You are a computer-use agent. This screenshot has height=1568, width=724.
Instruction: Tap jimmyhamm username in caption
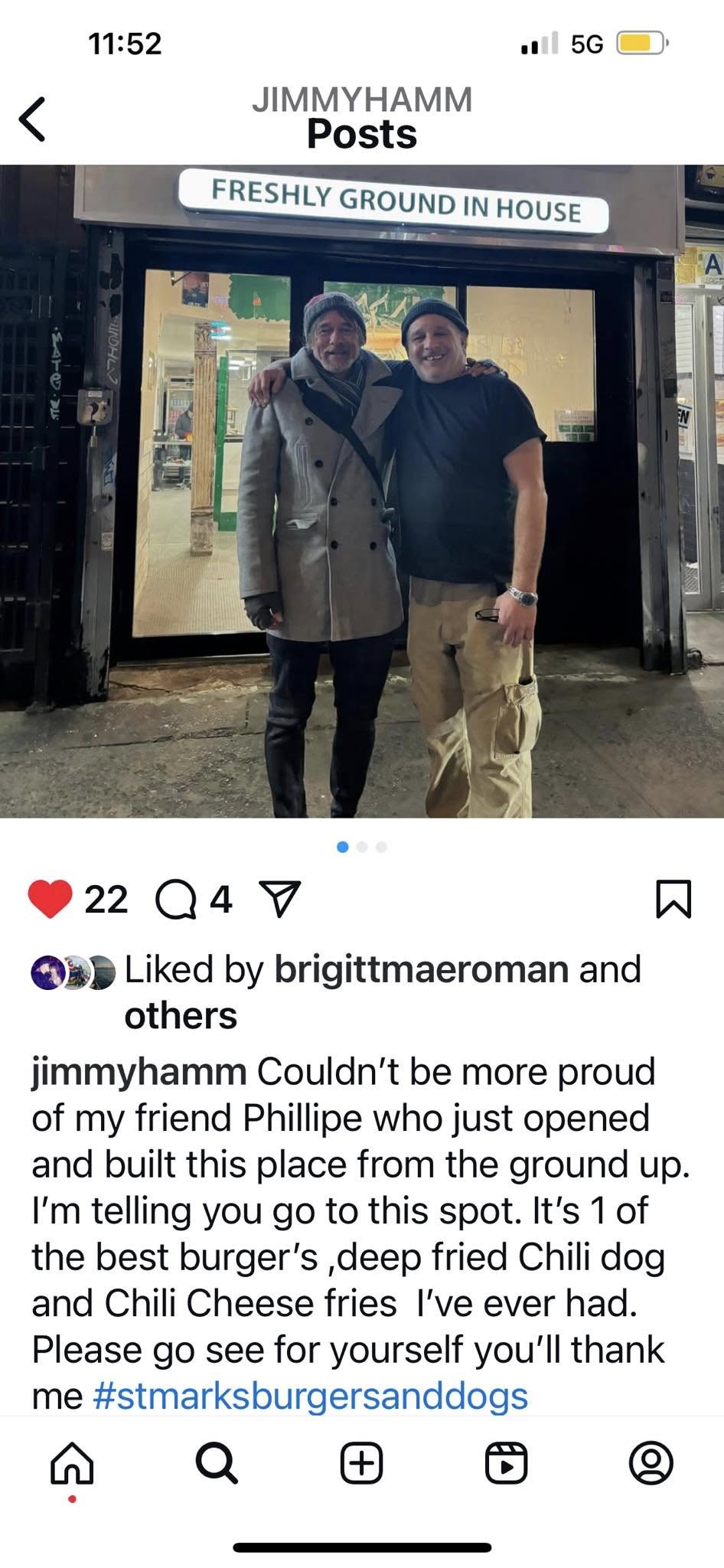139,1073
